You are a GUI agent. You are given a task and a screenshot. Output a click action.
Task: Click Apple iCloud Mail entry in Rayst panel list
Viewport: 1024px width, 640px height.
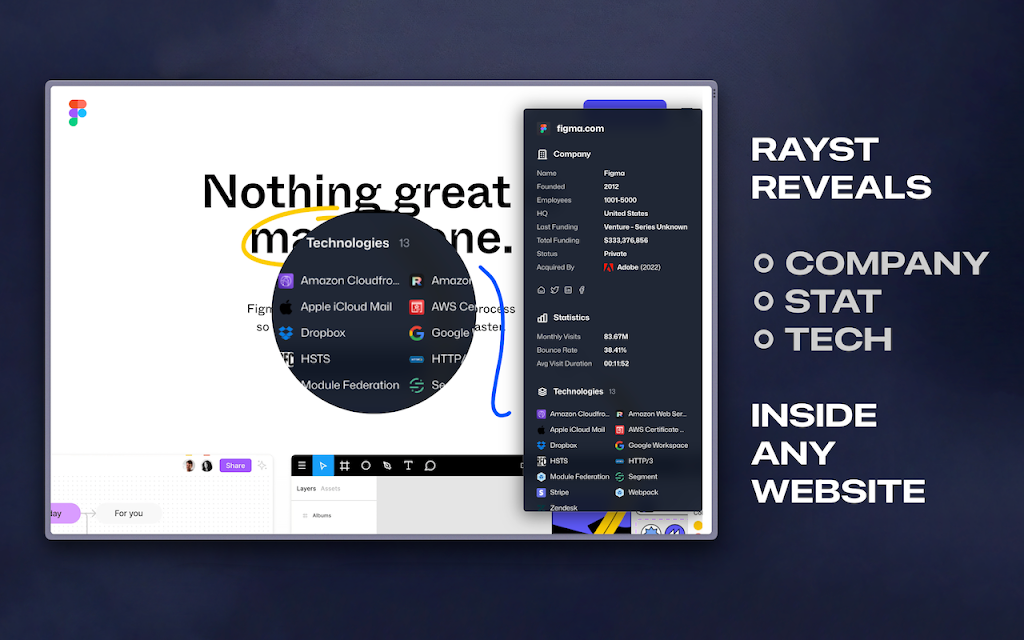coord(571,430)
